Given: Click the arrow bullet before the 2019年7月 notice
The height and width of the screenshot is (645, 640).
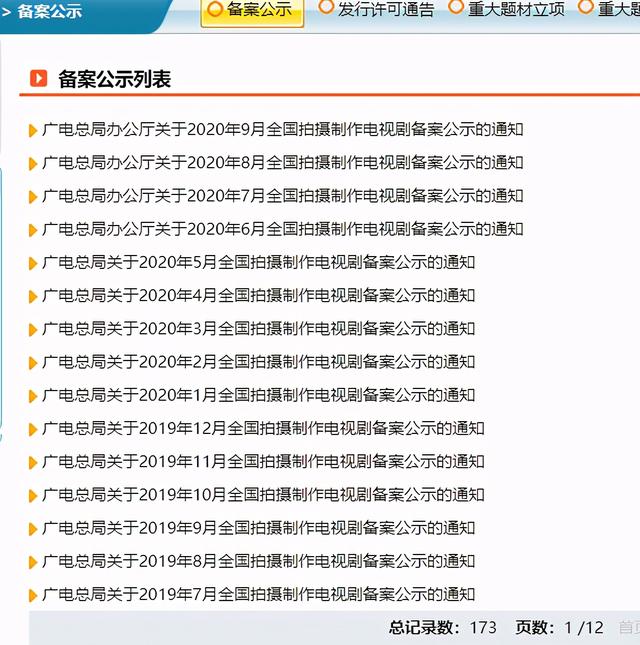Looking at the screenshot, I should [x=34, y=595].
